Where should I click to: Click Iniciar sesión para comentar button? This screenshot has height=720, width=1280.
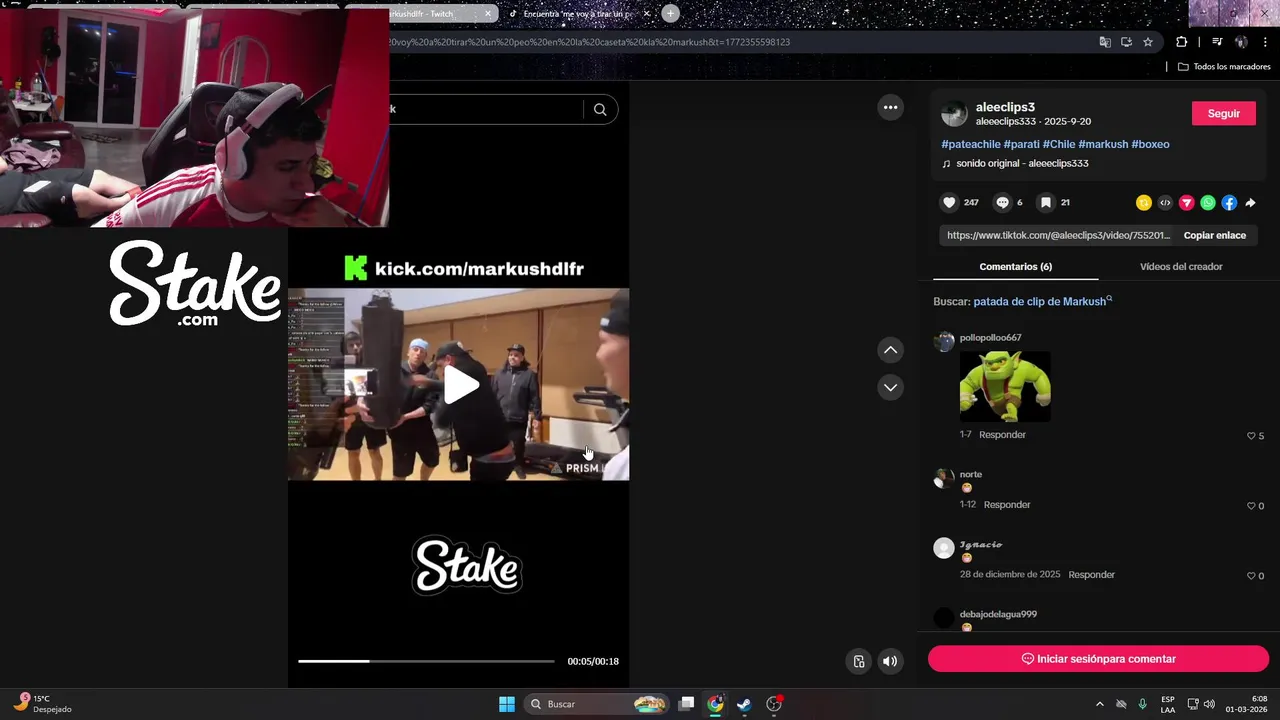coord(1098,659)
